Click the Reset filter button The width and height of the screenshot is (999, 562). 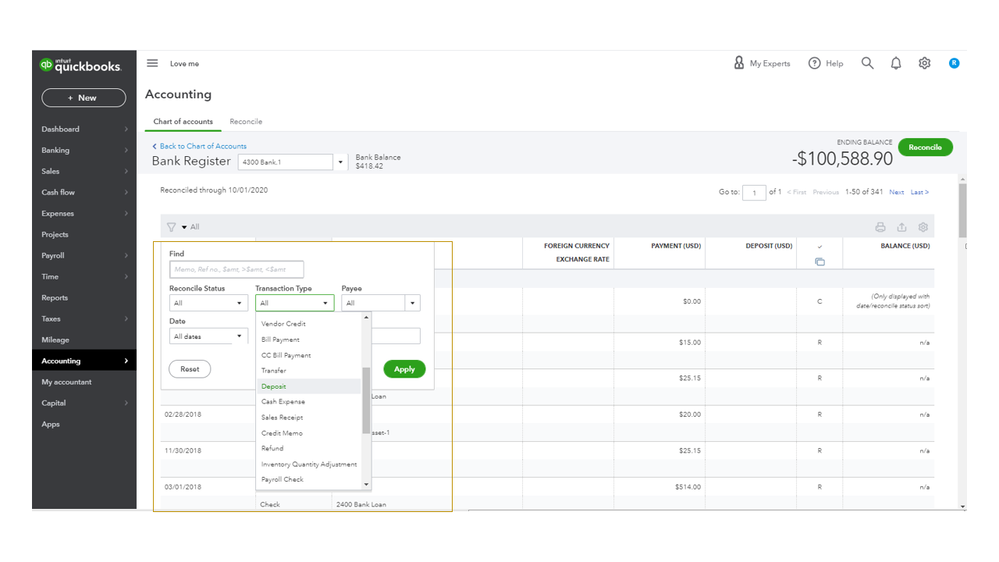(190, 369)
